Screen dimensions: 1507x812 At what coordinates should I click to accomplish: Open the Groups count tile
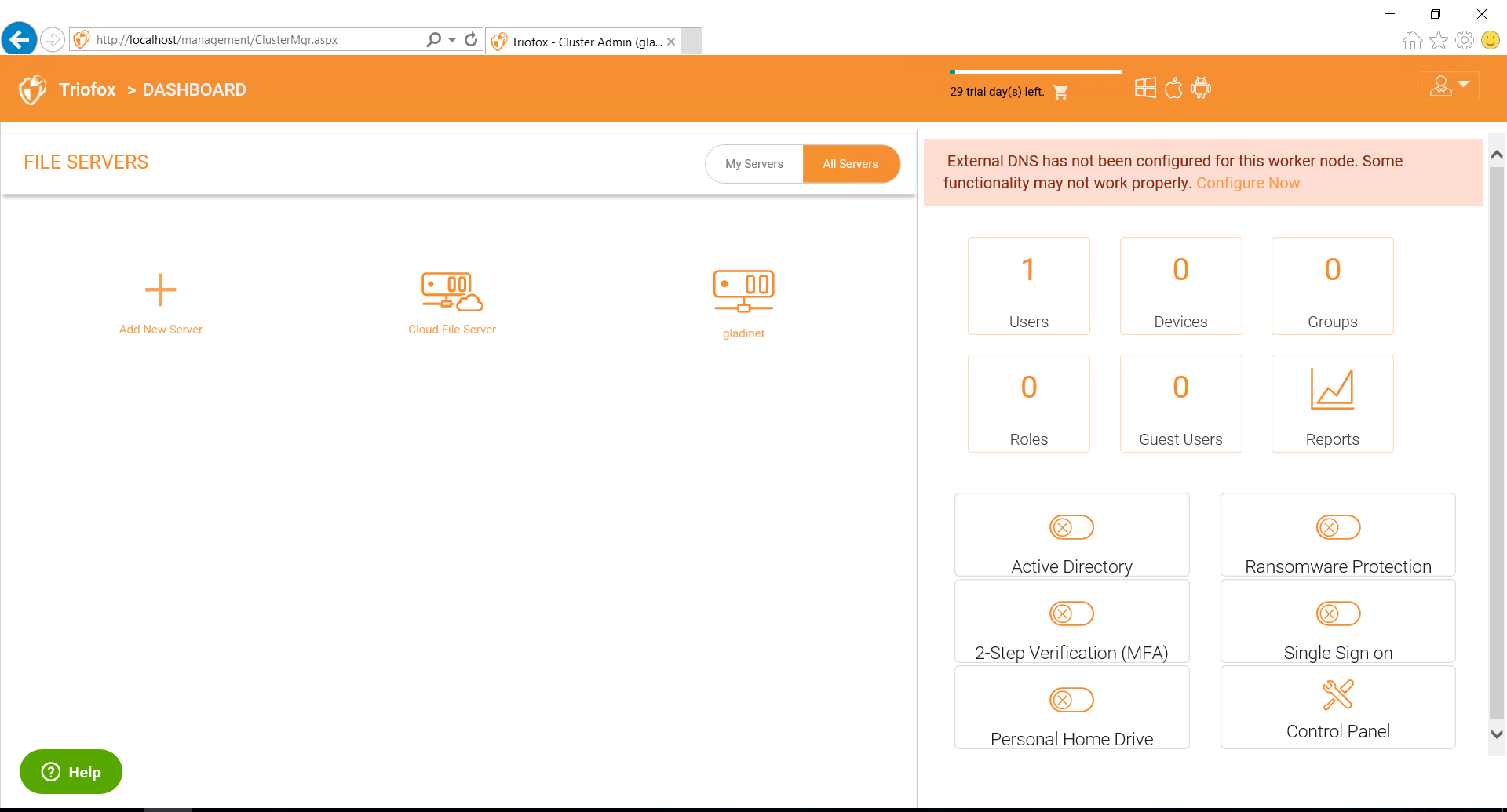(x=1332, y=286)
